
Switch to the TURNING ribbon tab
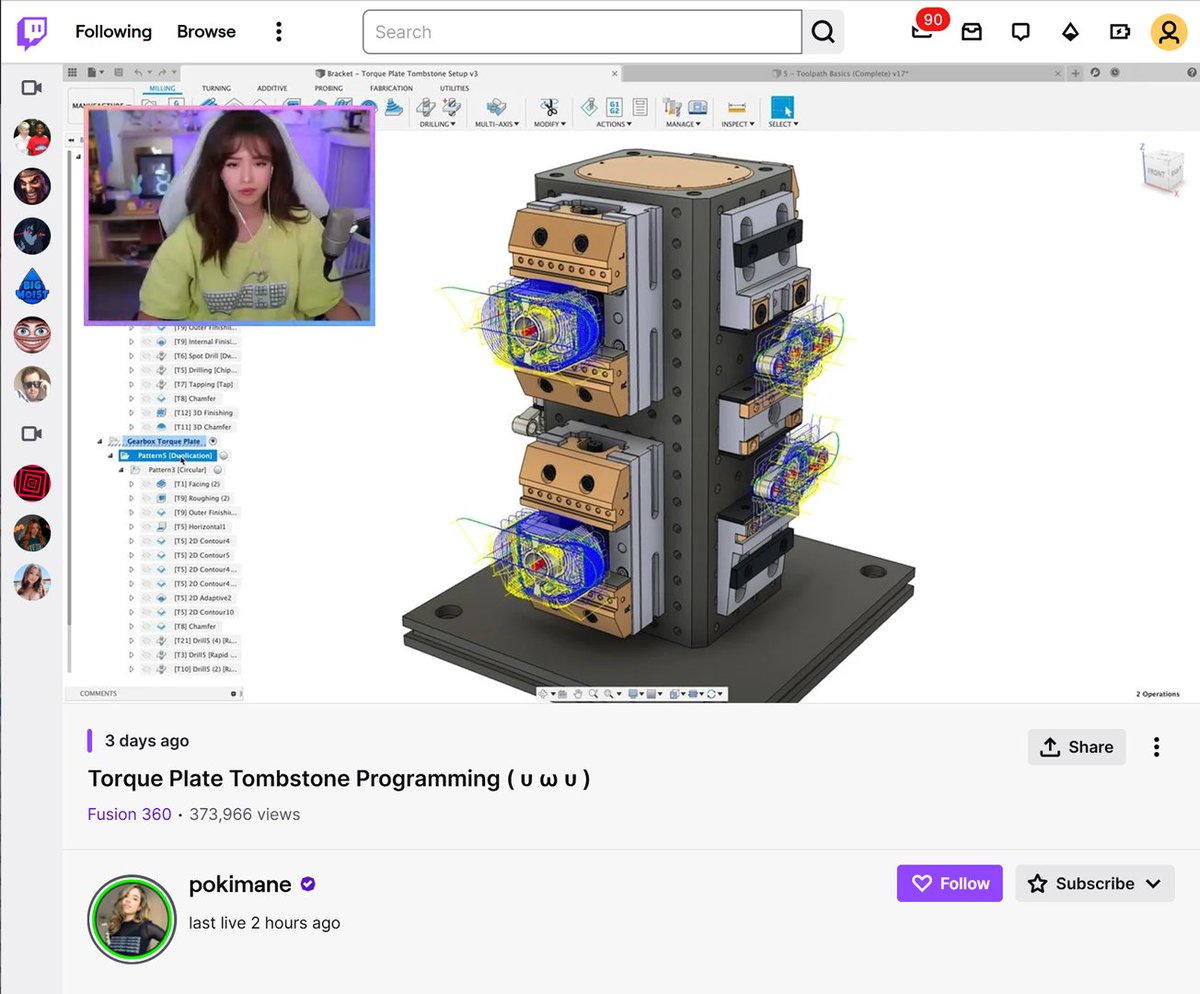click(216, 88)
